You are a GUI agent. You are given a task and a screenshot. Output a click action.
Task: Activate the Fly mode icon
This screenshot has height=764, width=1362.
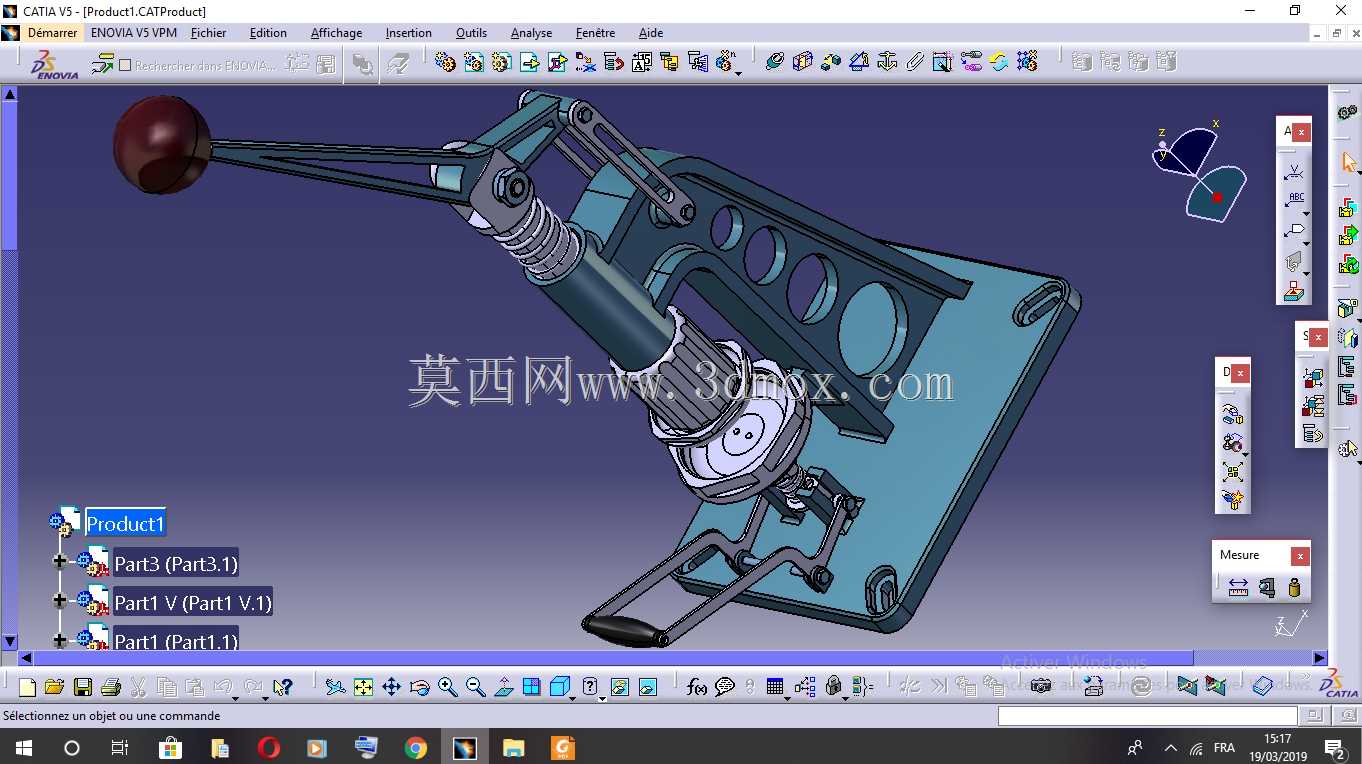pyautogui.click(x=335, y=687)
